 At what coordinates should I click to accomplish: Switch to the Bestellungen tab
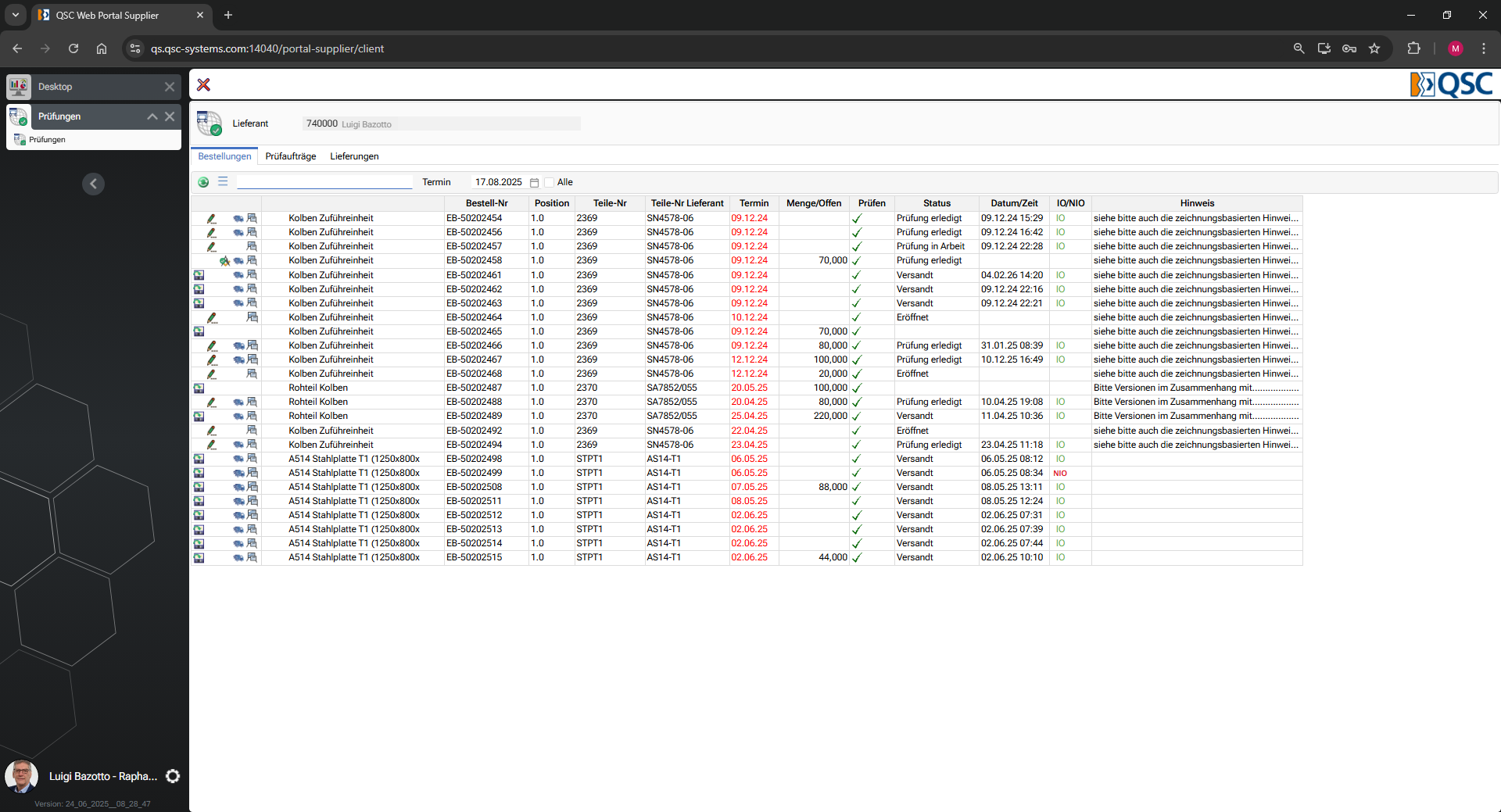tap(225, 156)
